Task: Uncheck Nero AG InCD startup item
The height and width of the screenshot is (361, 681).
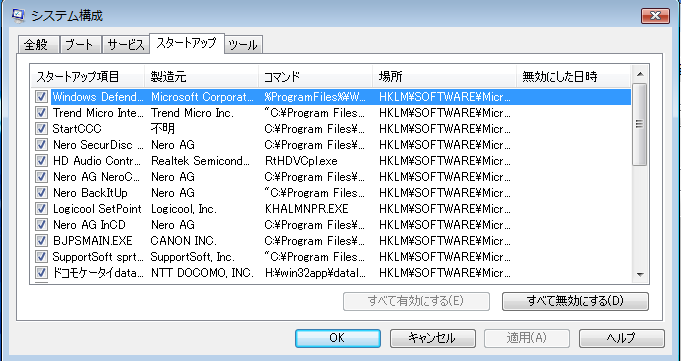Action: pos(41,225)
